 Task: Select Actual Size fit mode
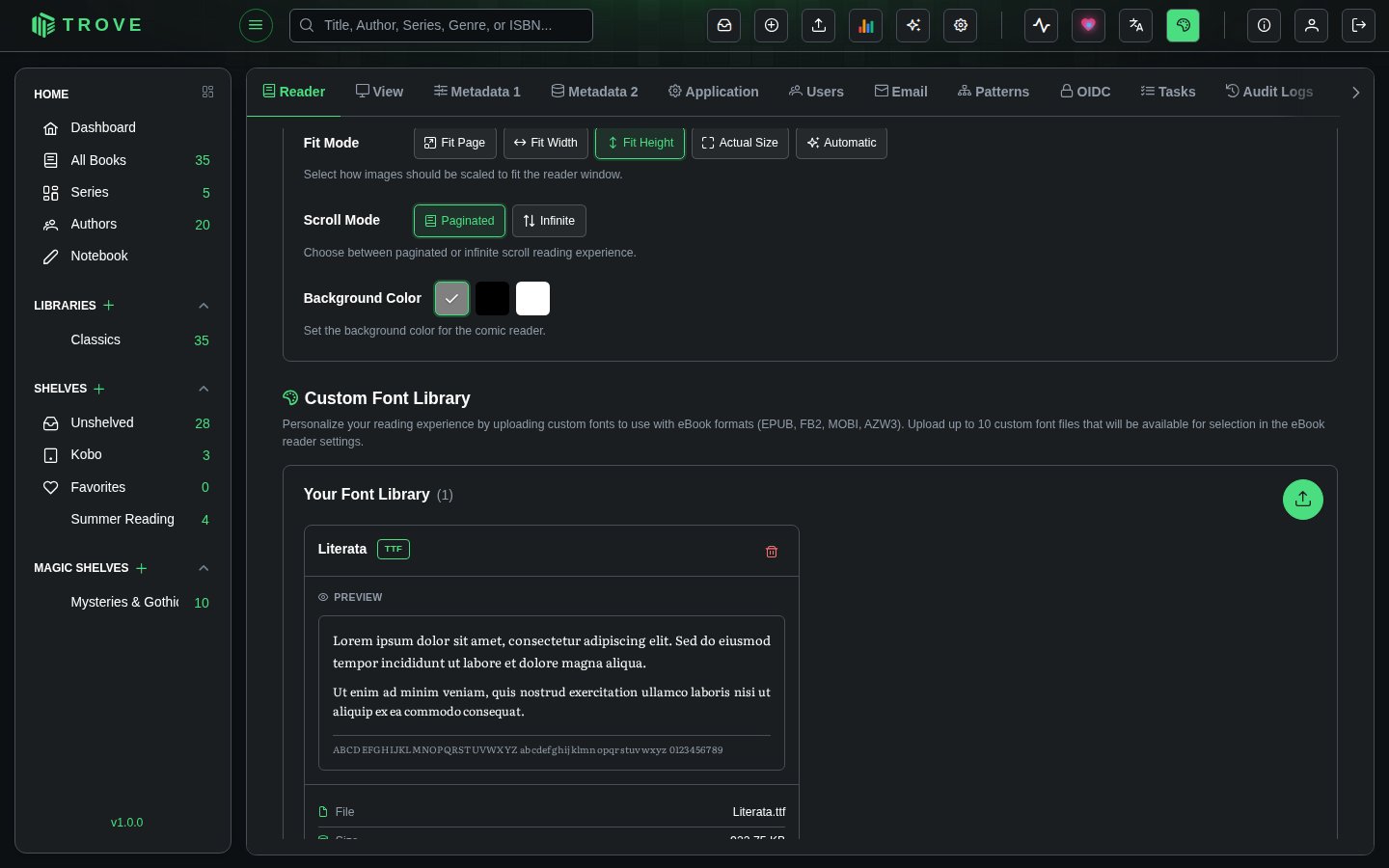(740, 143)
